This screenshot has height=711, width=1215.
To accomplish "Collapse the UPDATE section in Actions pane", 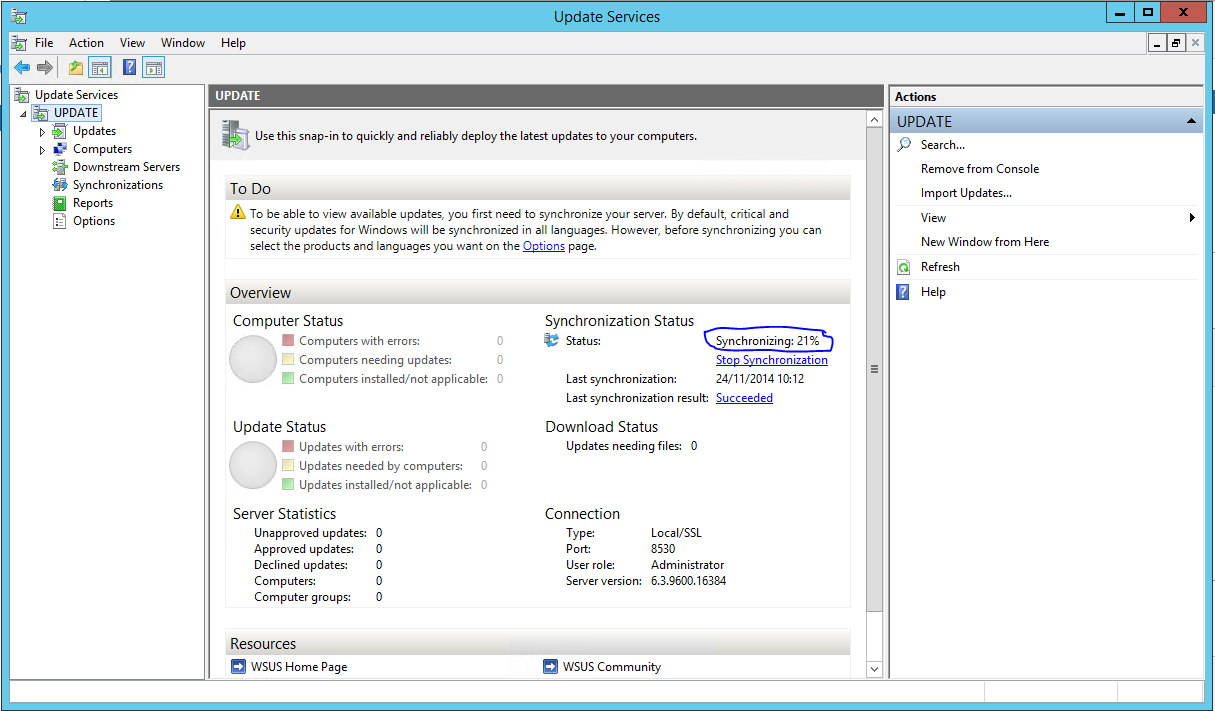I will tap(1191, 121).
